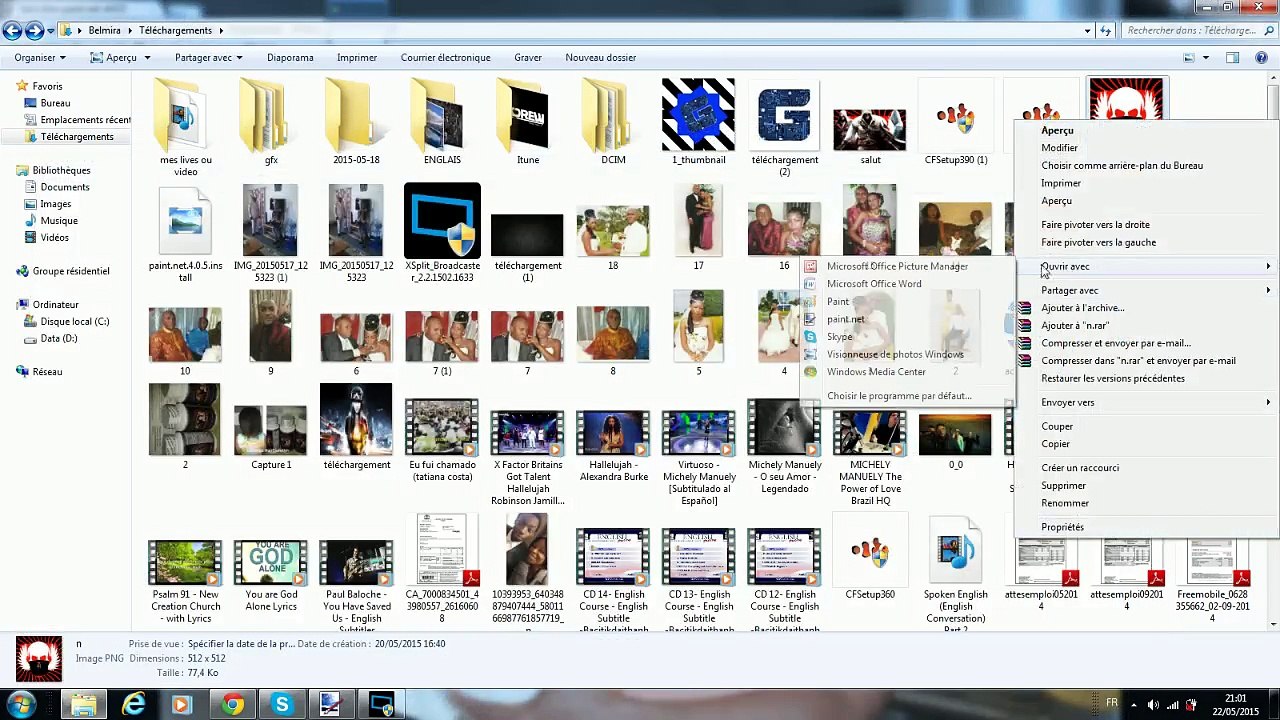
Task: Select the Hallelujah - Alexandra Burke video thumbnail
Action: 613,432
